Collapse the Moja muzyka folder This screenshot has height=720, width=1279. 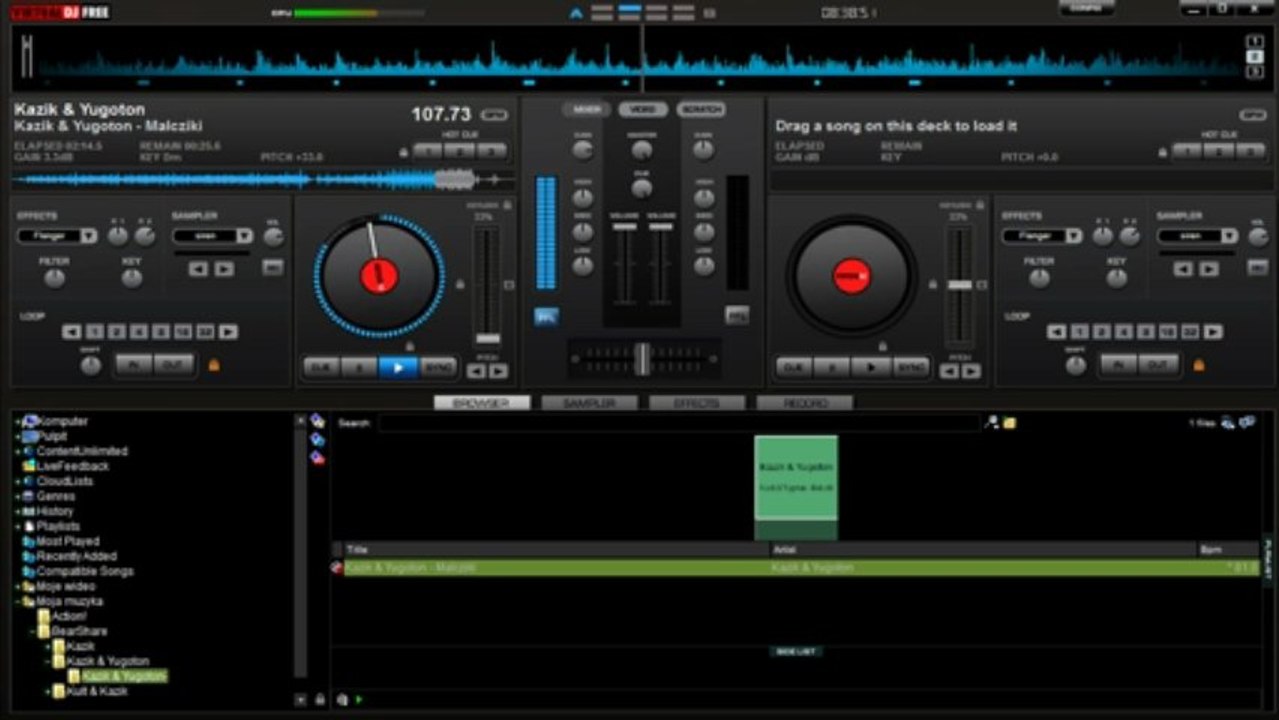pyautogui.click(x=17, y=602)
